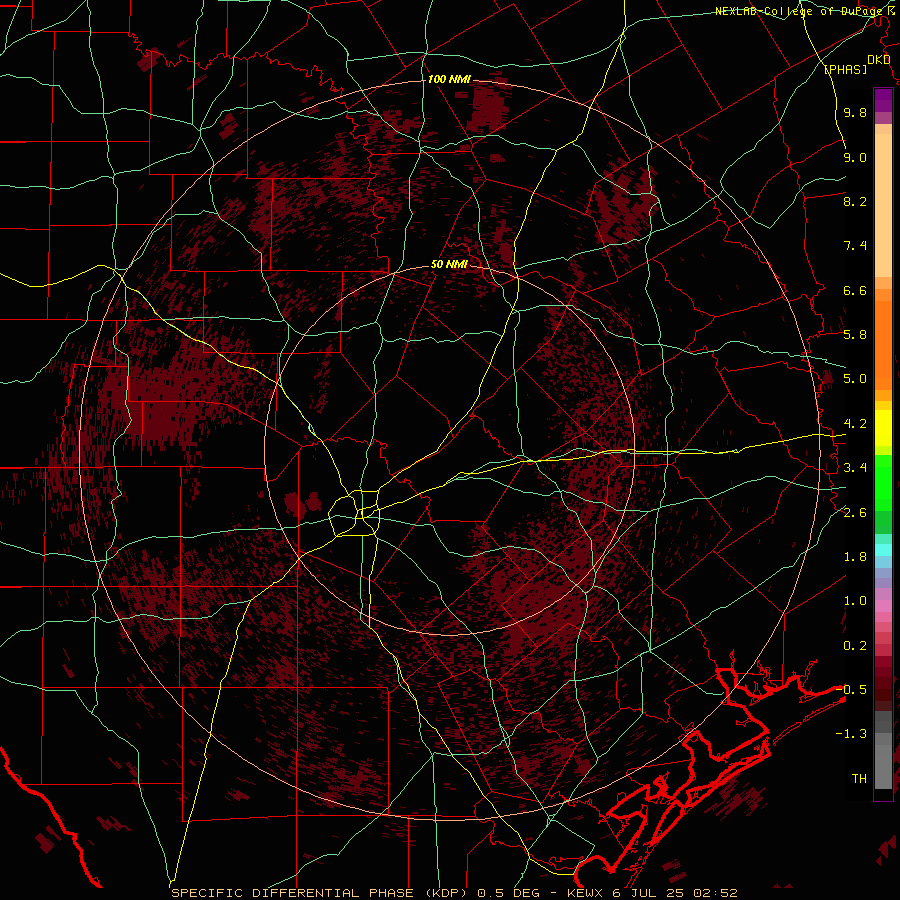Viewport: 900px width, 900px height.
Task: Click the 4.2 legend value
Action: [855, 424]
